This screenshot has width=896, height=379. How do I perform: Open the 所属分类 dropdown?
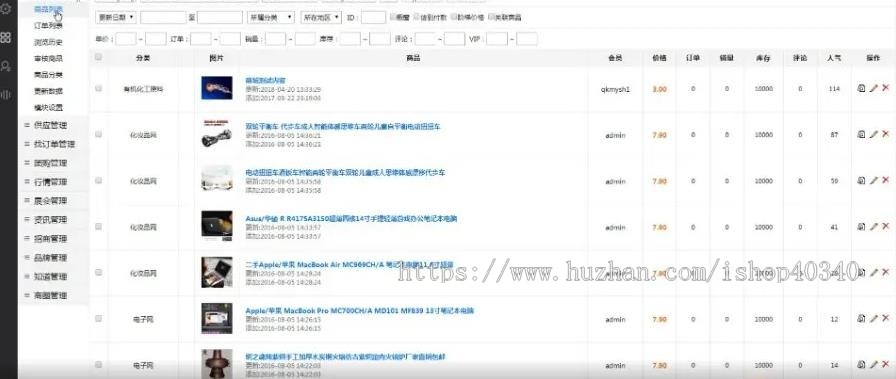click(271, 18)
